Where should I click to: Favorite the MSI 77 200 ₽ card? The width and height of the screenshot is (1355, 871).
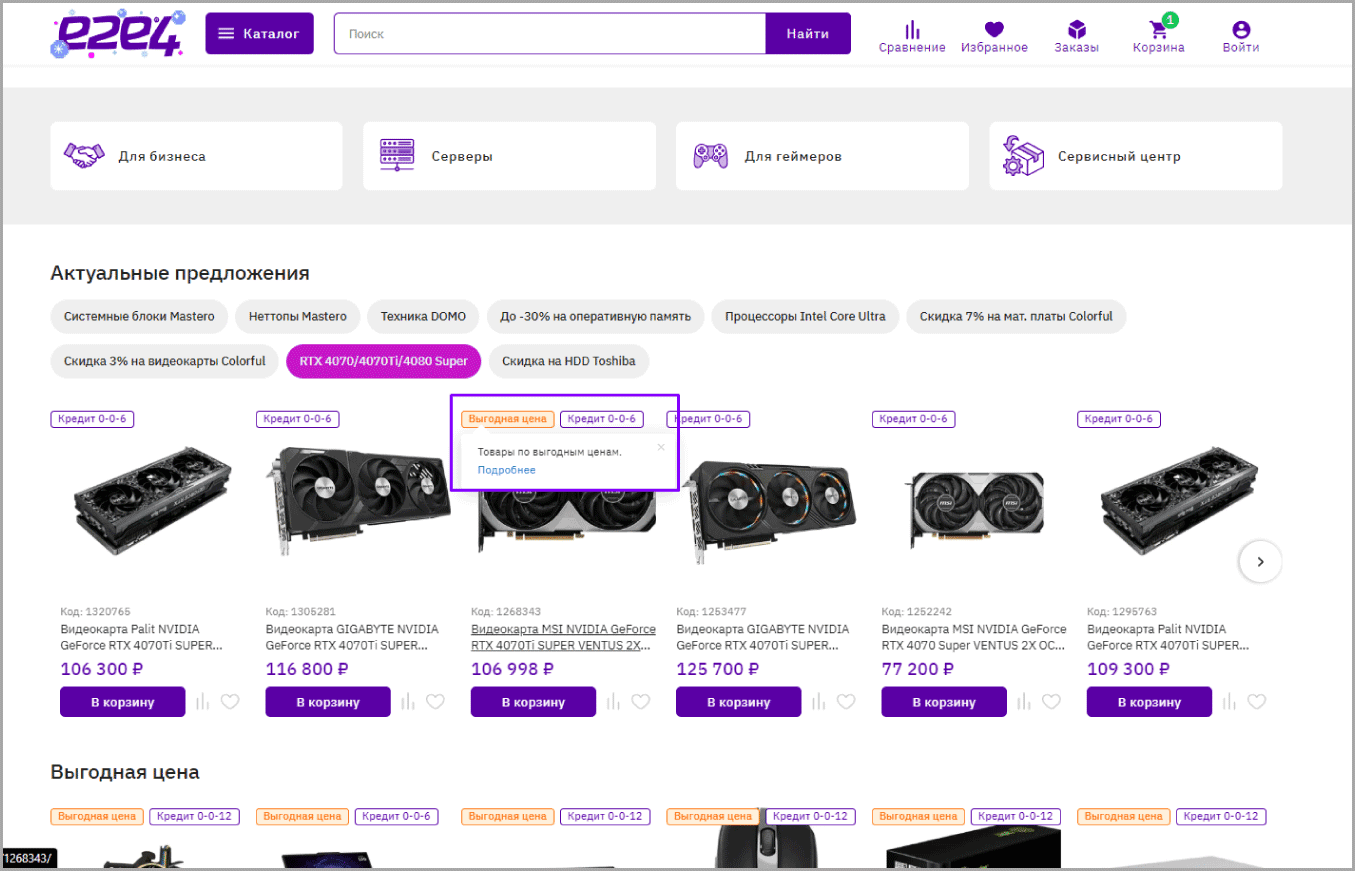click(x=1051, y=702)
